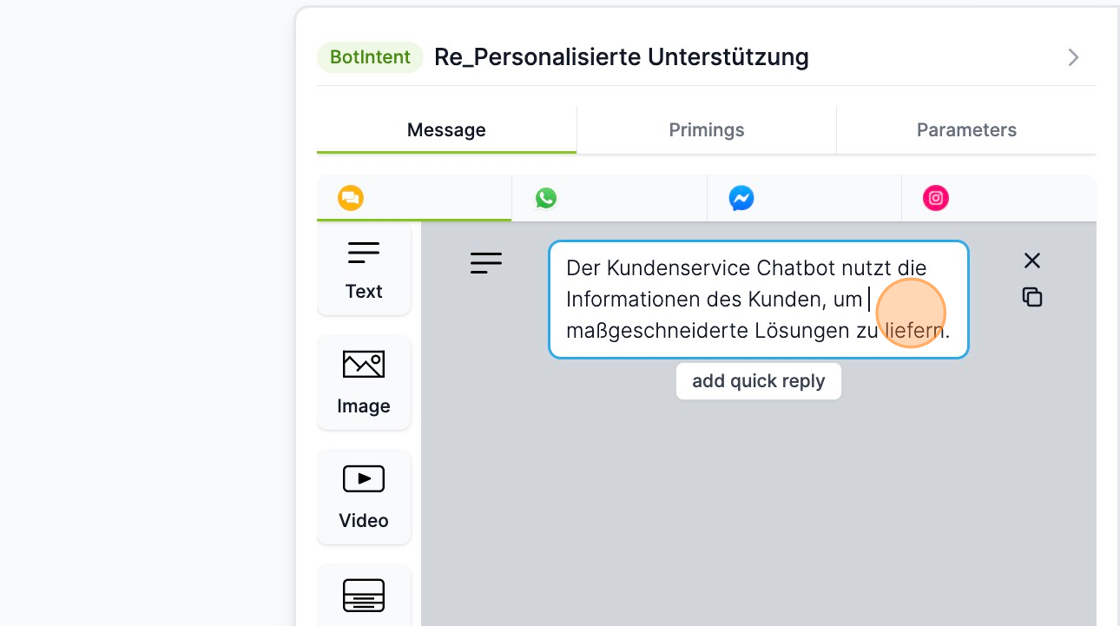
Task: Switch to the WhatsApp channel
Action: click(546, 198)
